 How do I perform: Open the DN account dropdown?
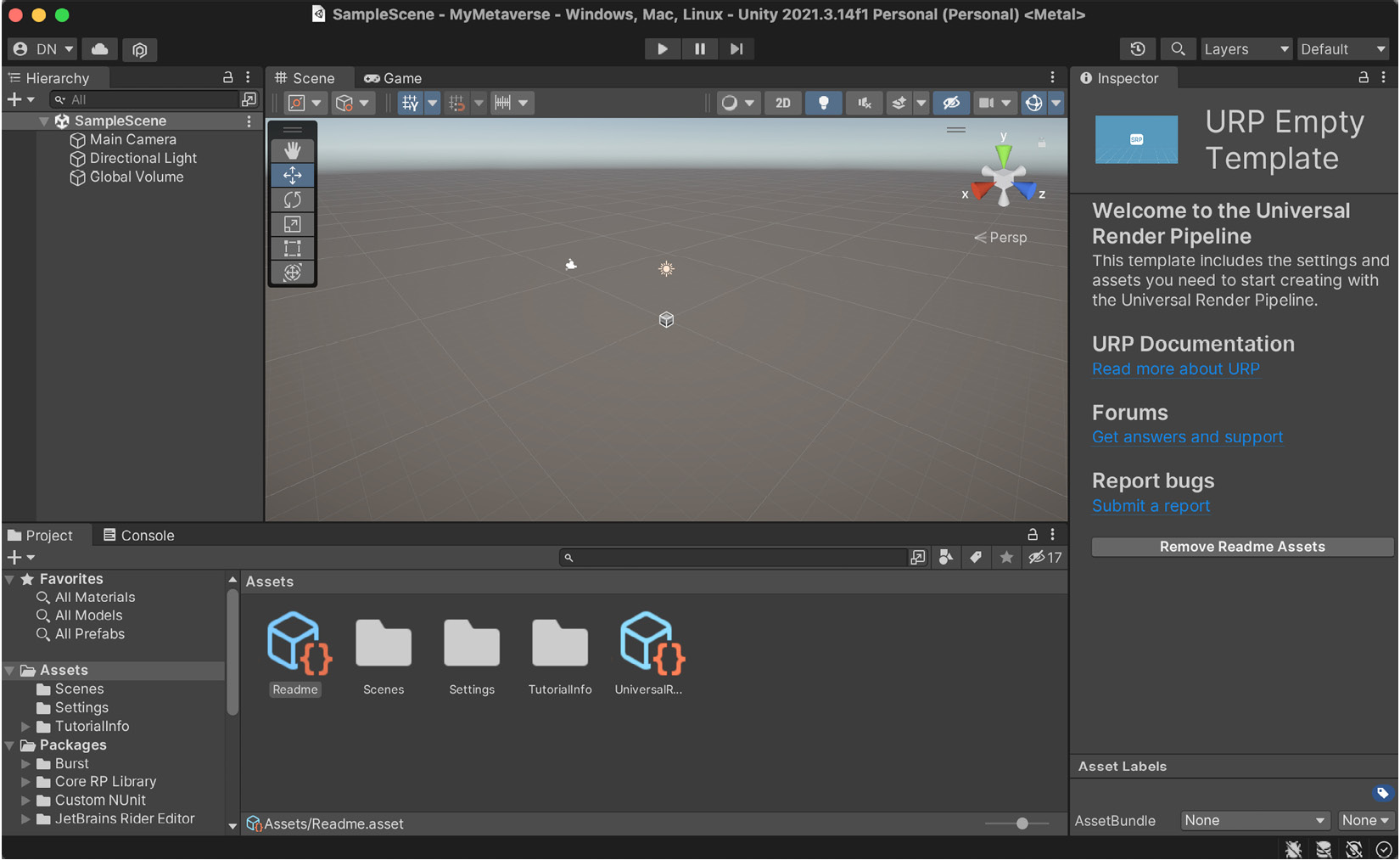pos(44,49)
